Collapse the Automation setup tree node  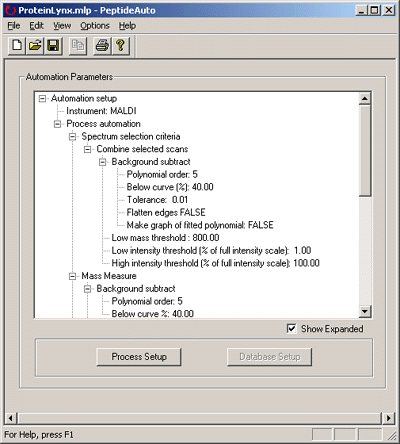click(x=42, y=98)
